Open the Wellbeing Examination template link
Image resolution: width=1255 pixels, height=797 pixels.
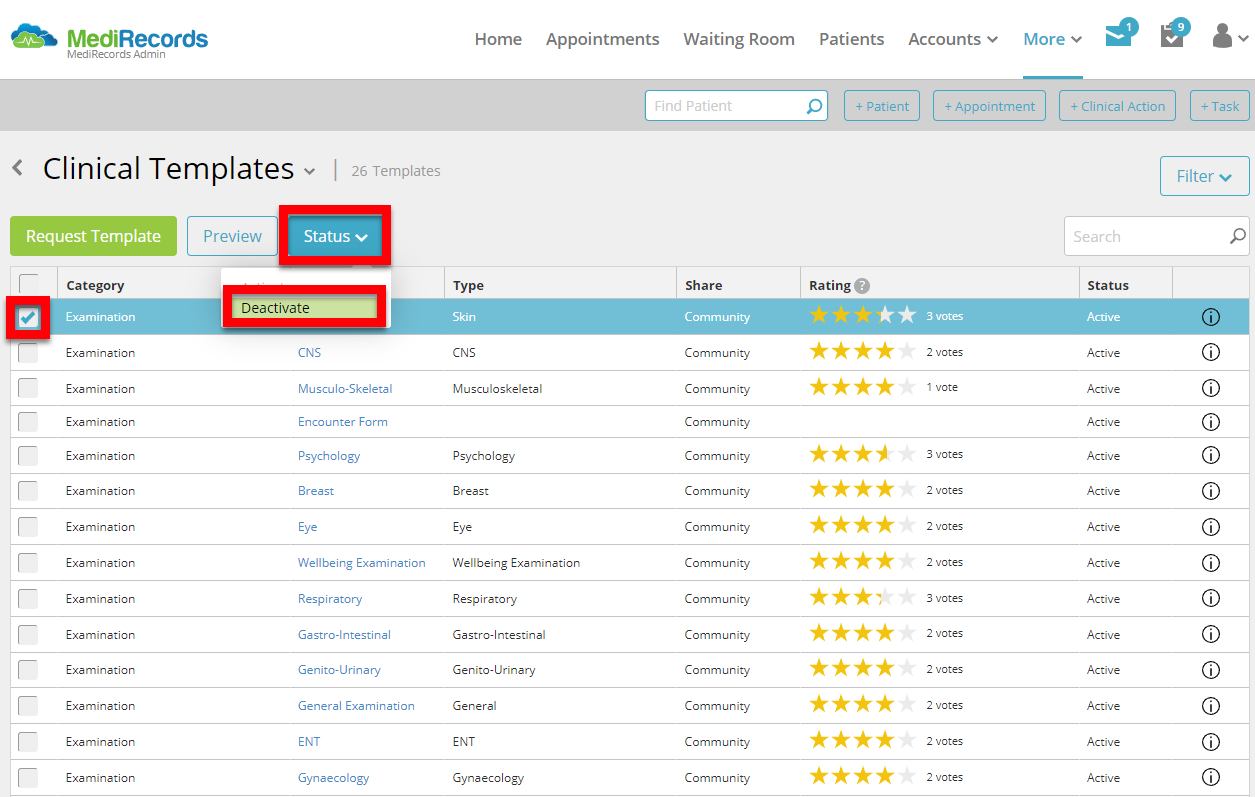click(x=362, y=563)
